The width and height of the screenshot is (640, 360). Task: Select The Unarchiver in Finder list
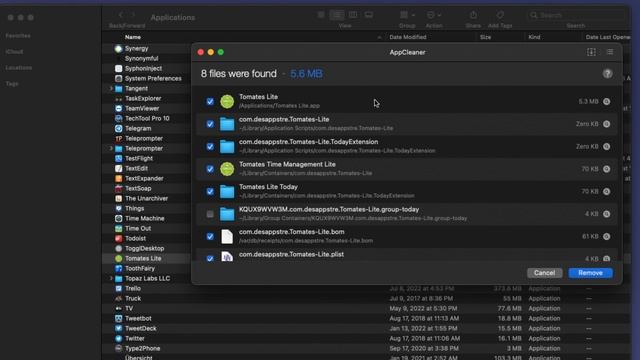pyautogui.click(x=146, y=198)
